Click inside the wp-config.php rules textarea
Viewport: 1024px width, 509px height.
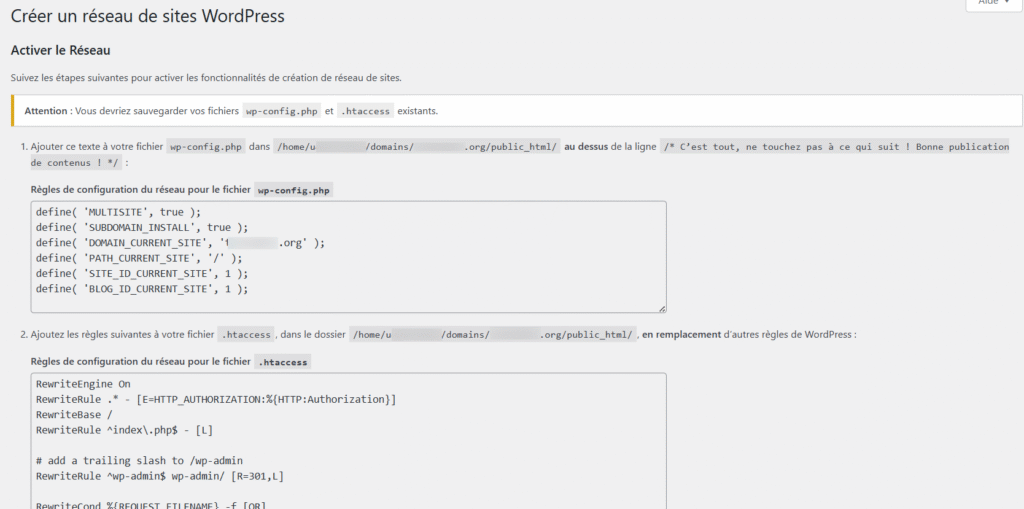pos(348,257)
